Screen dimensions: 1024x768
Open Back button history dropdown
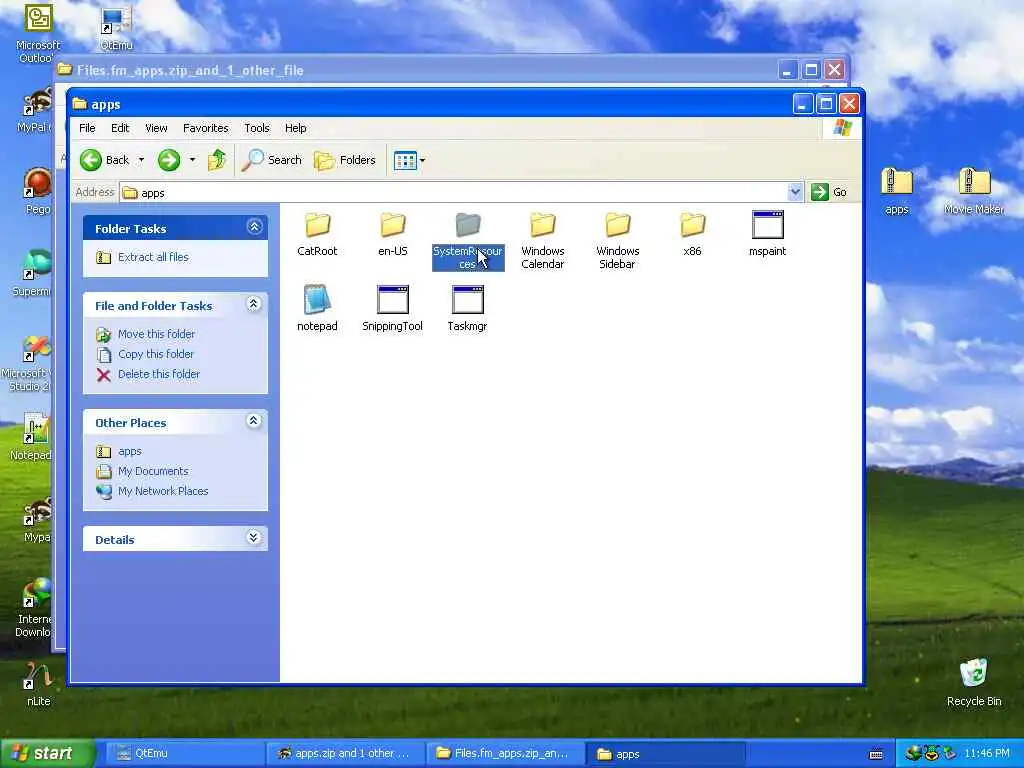point(141,160)
